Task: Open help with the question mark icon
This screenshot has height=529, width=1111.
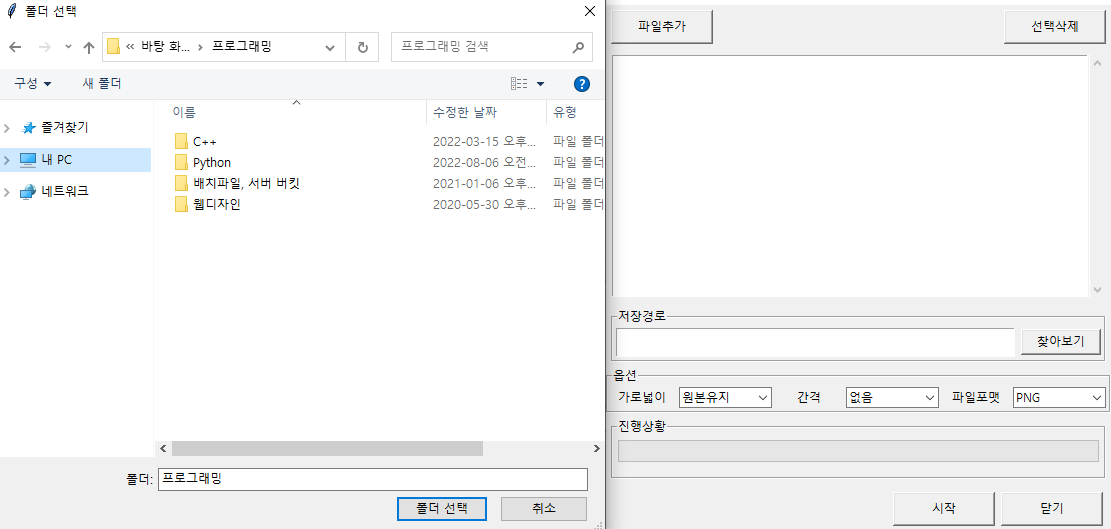Action: [x=582, y=84]
